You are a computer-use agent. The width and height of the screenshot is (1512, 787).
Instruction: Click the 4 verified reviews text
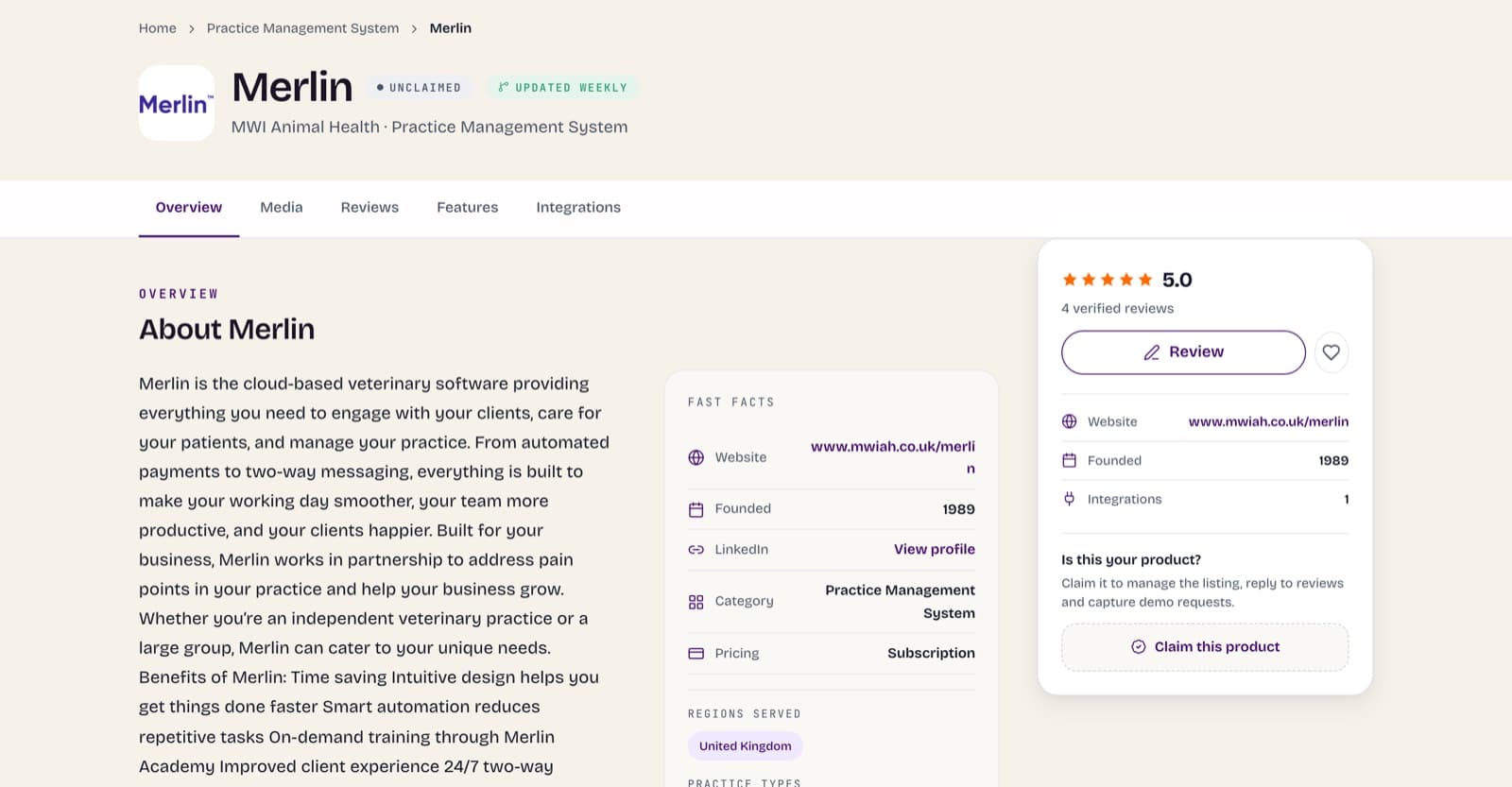coord(1117,308)
